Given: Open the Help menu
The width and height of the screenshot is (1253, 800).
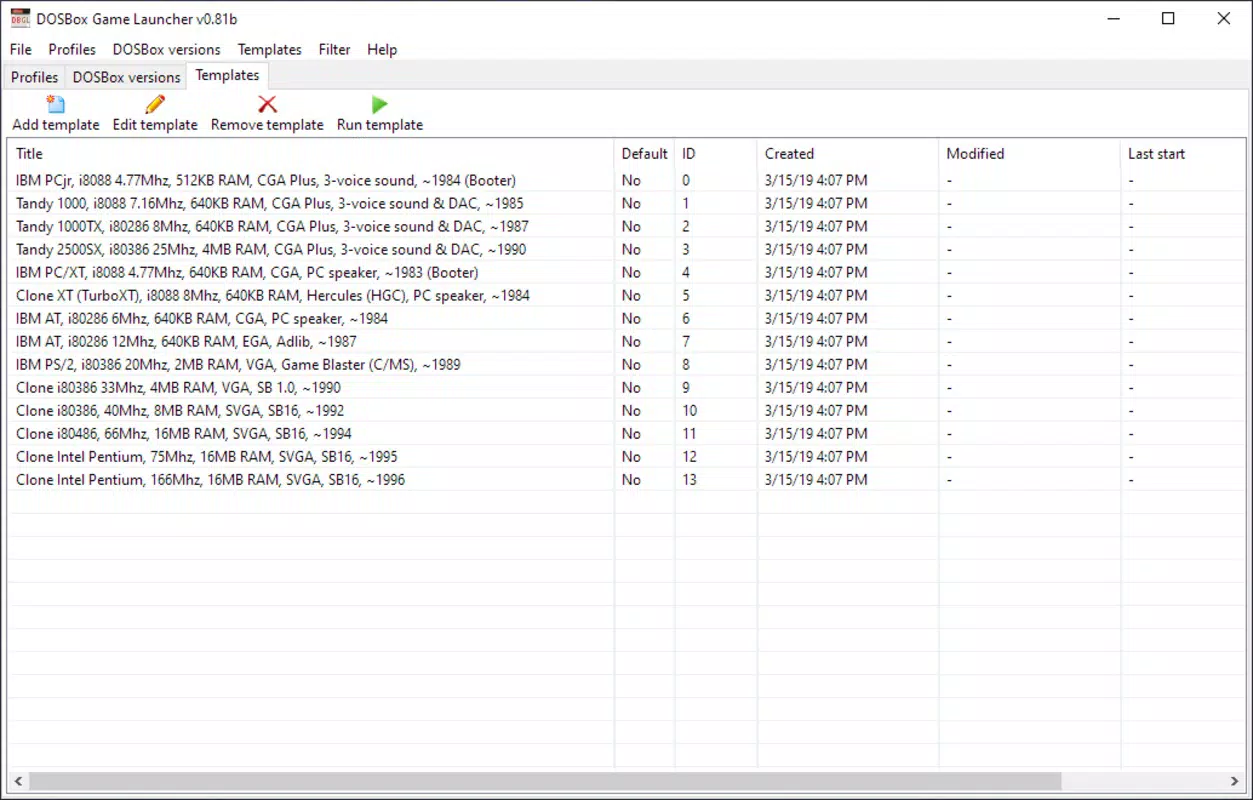Looking at the screenshot, I should 382,49.
